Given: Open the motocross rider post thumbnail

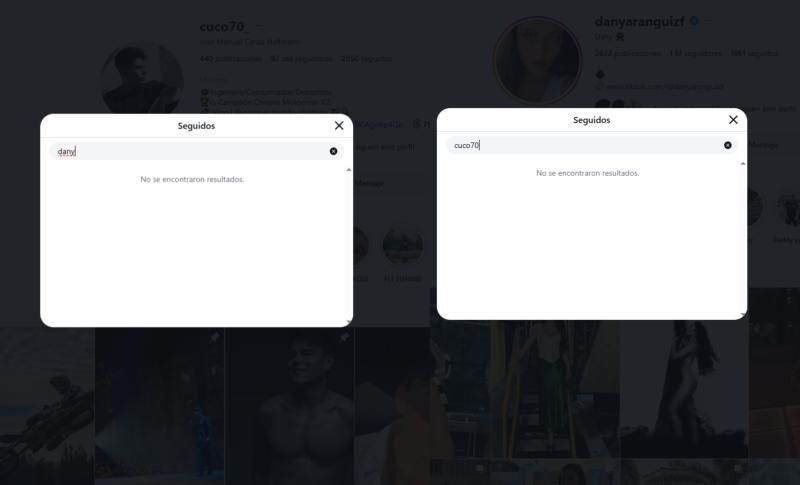Looking at the screenshot, I should (47, 406).
